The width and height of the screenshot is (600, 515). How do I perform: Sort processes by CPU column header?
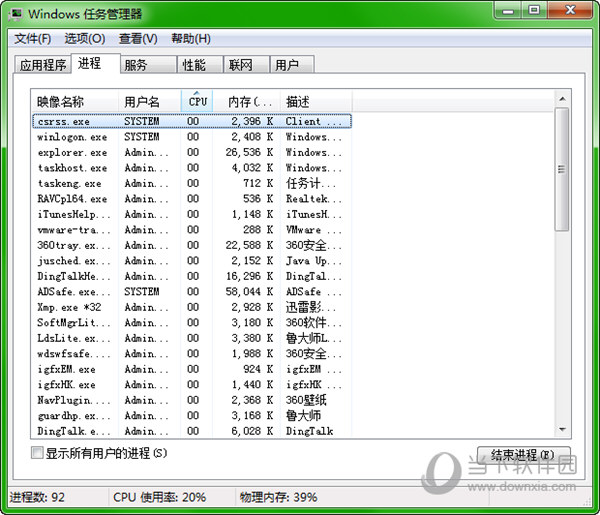pyautogui.click(x=197, y=101)
